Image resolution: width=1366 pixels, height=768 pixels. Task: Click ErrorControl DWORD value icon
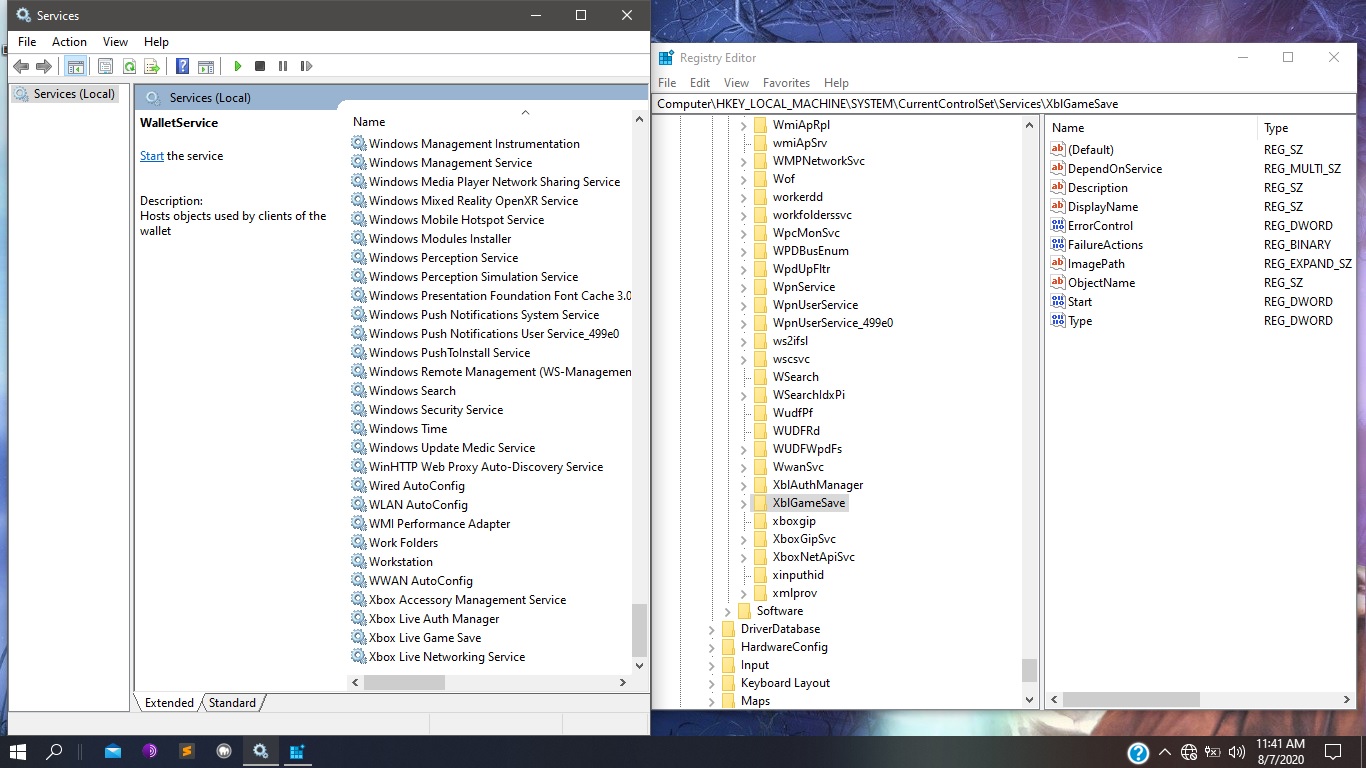pos(1058,226)
